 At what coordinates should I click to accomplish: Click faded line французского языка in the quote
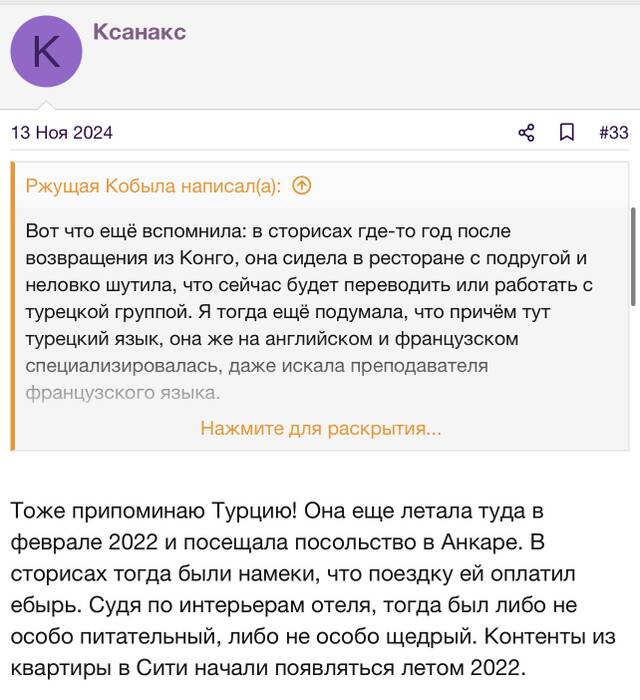pyautogui.click(x=123, y=393)
